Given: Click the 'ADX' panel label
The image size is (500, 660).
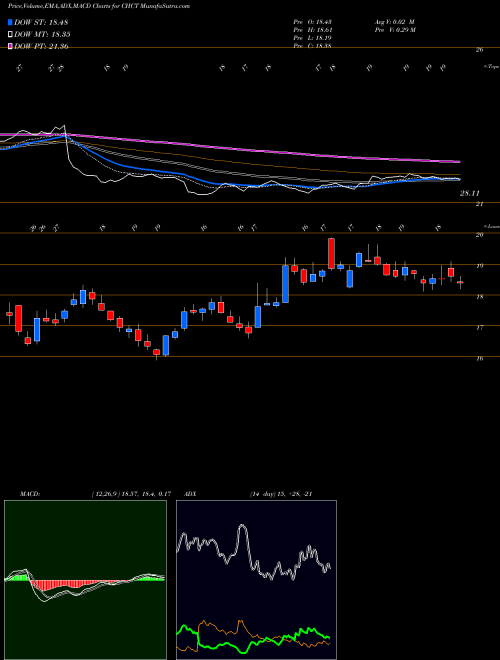Looking at the screenshot, I should (x=191, y=494).
